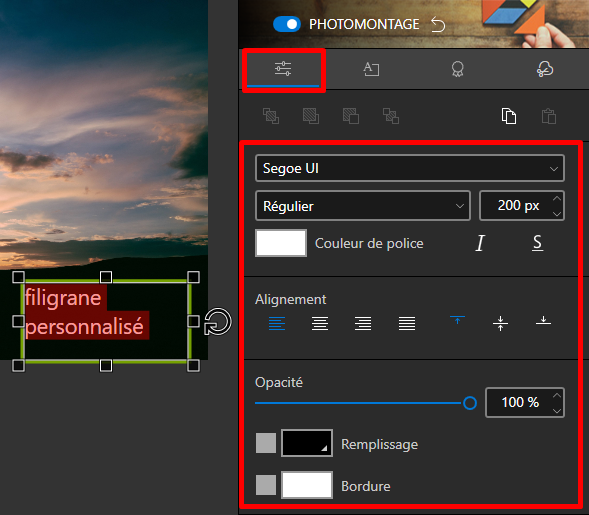Open the Couleur de police swatch
Viewport: 589px width, 515px height.
pyautogui.click(x=281, y=243)
